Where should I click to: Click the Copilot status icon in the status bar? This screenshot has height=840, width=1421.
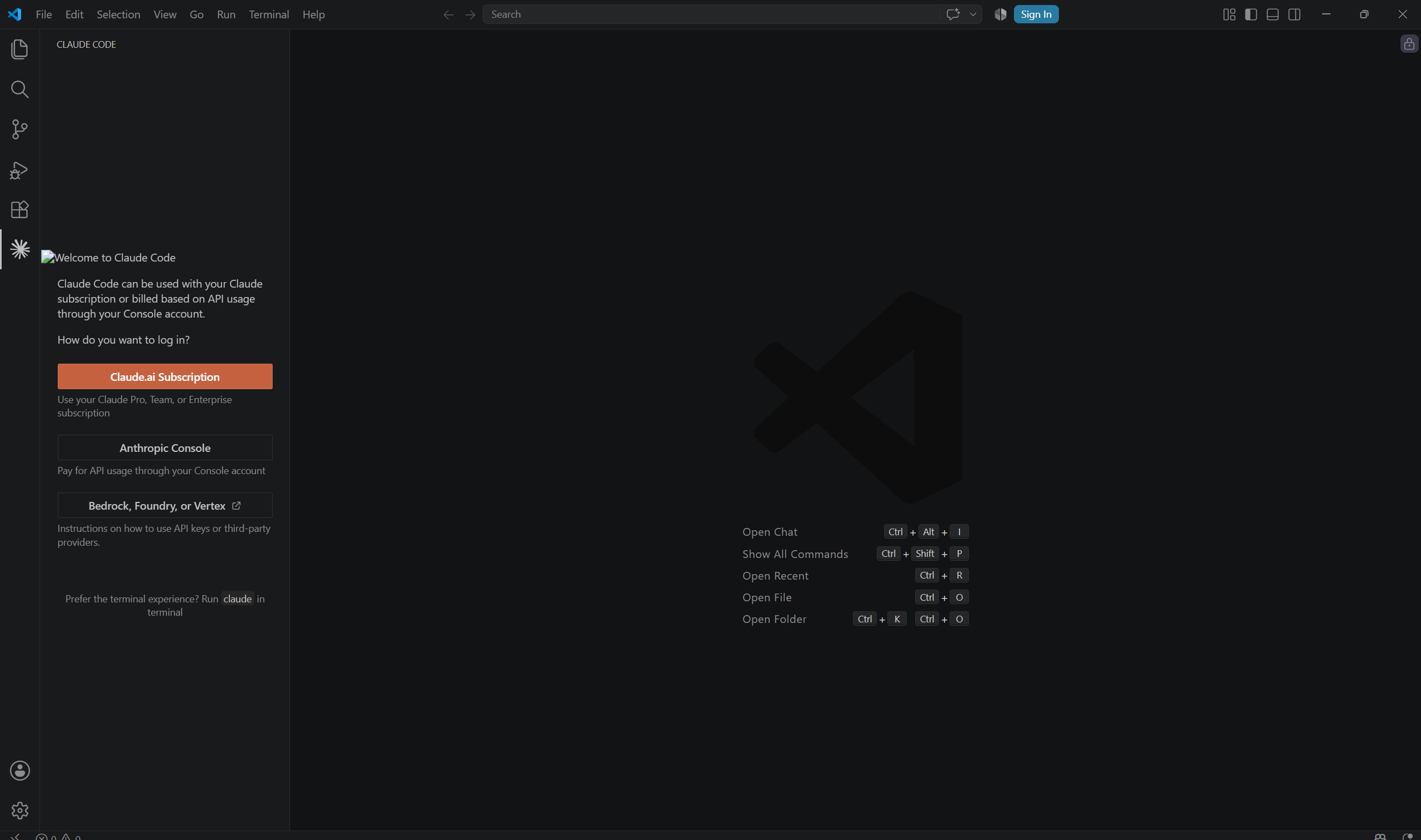pyautogui.click(x=1380, y=837)
